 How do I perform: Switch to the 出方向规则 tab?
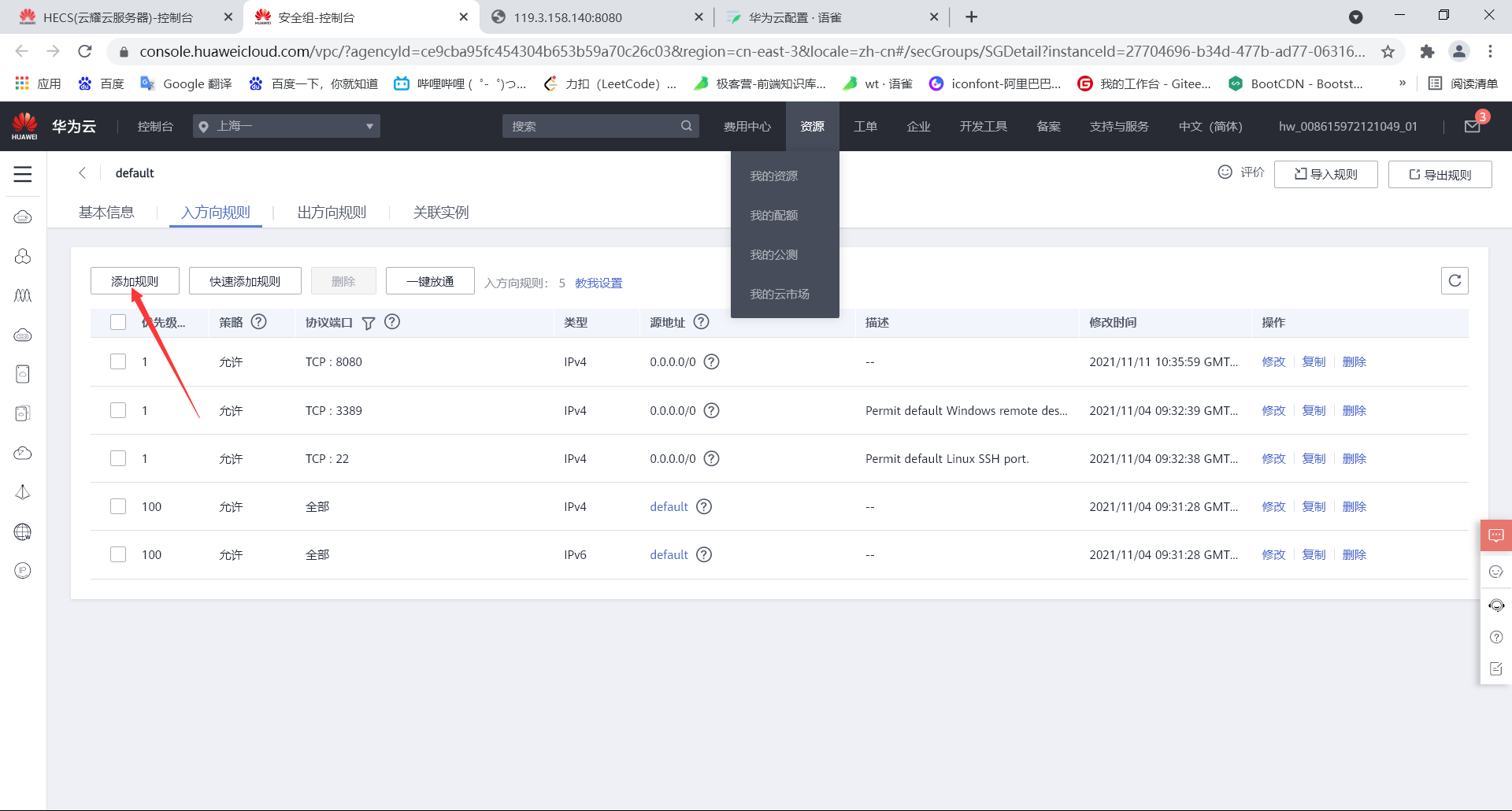click(x=332, y=212)
